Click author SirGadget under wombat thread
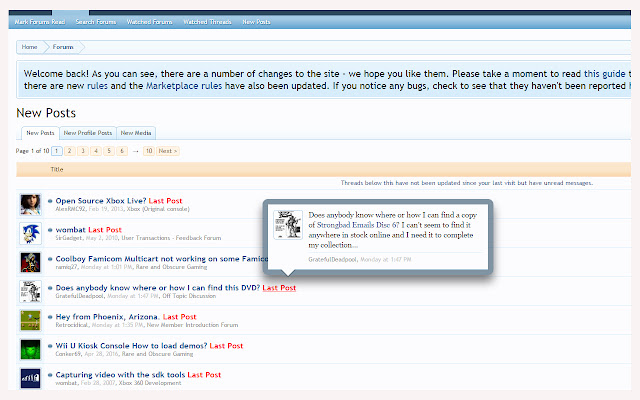640x400 pixels. 69,238
